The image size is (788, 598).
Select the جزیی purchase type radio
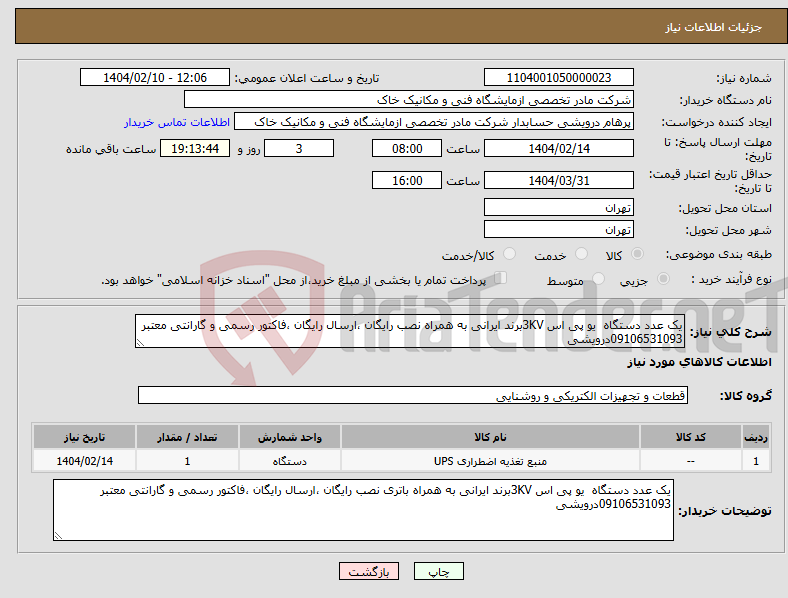(x=663, y=278)
